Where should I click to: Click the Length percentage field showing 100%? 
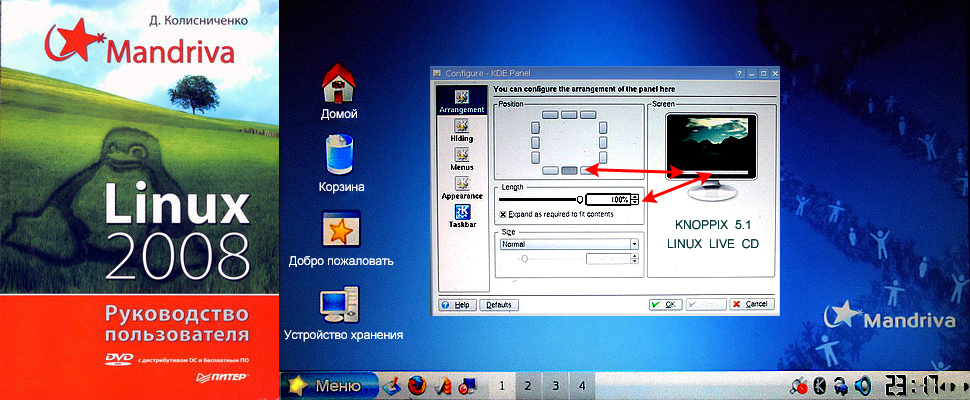click(608, 199)
